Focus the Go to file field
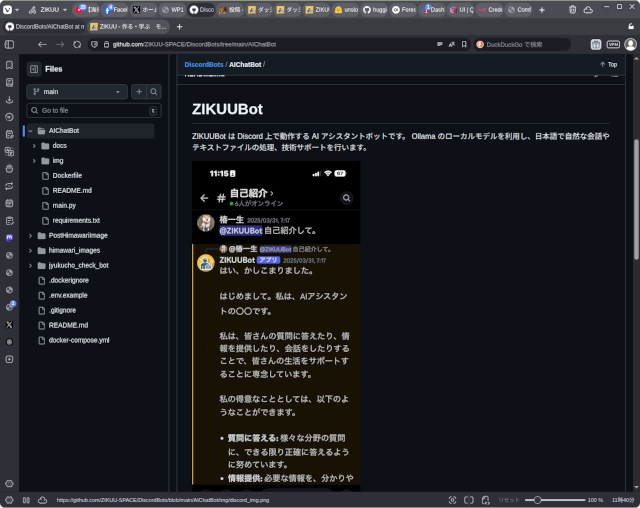The height and width of the screenshot is (508, 640). click(93, 111)
